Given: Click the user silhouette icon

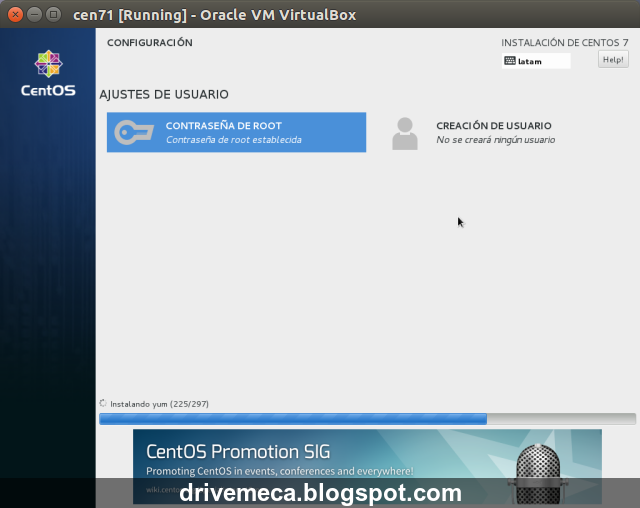Looking at the screenshot, I should (x=405, y=133).
